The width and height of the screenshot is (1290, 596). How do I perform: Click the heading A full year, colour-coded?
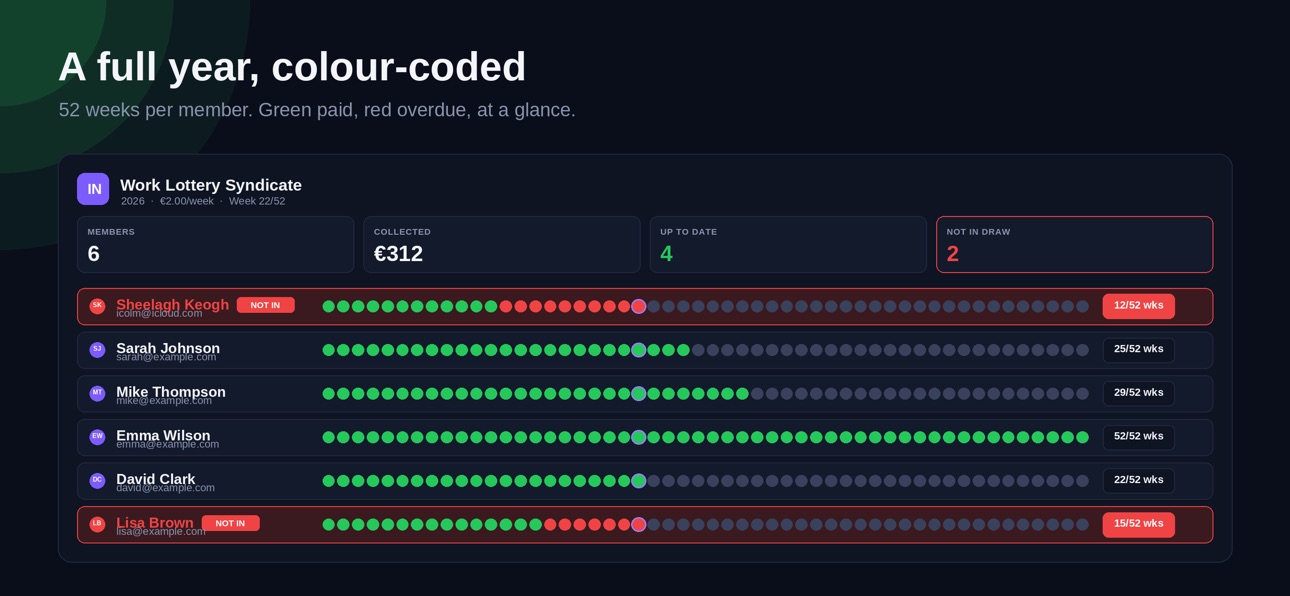point(292,67)
